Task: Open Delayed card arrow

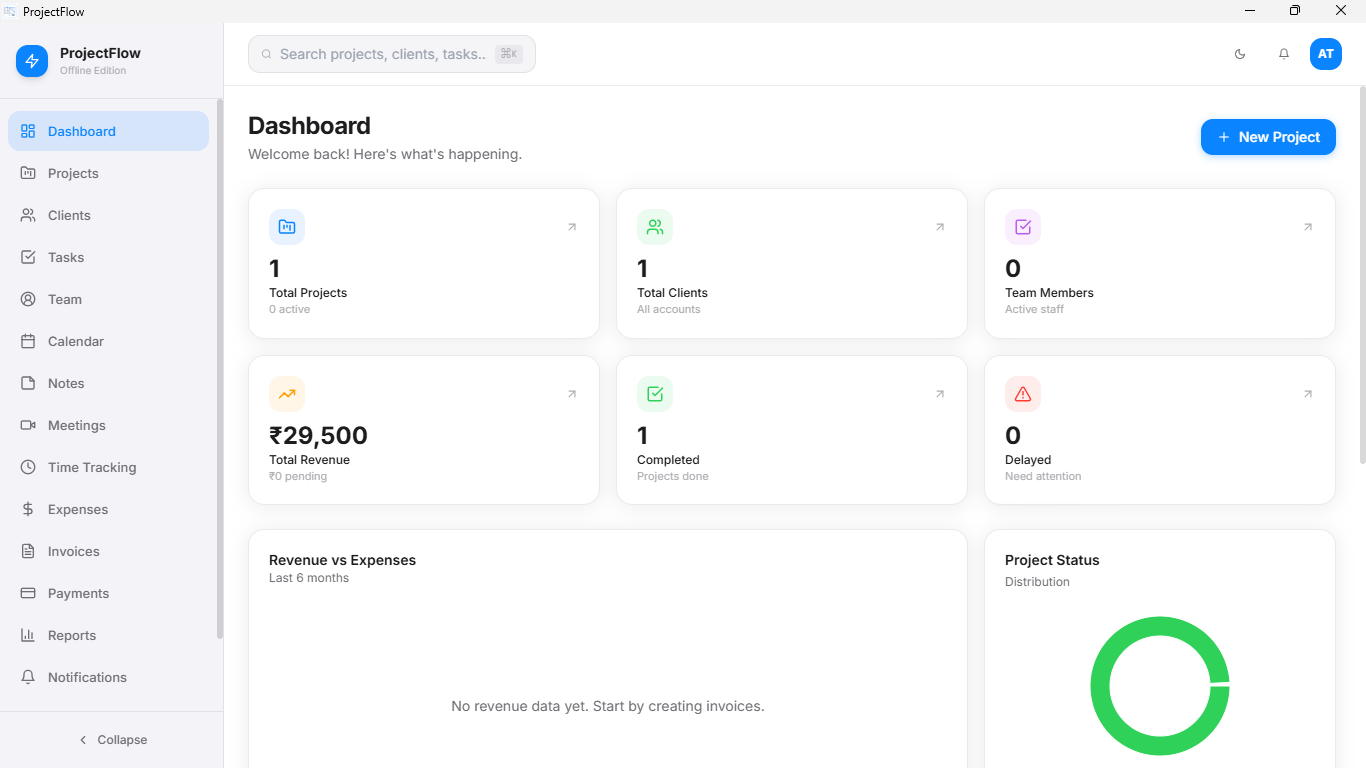Action: (1308, 394)
